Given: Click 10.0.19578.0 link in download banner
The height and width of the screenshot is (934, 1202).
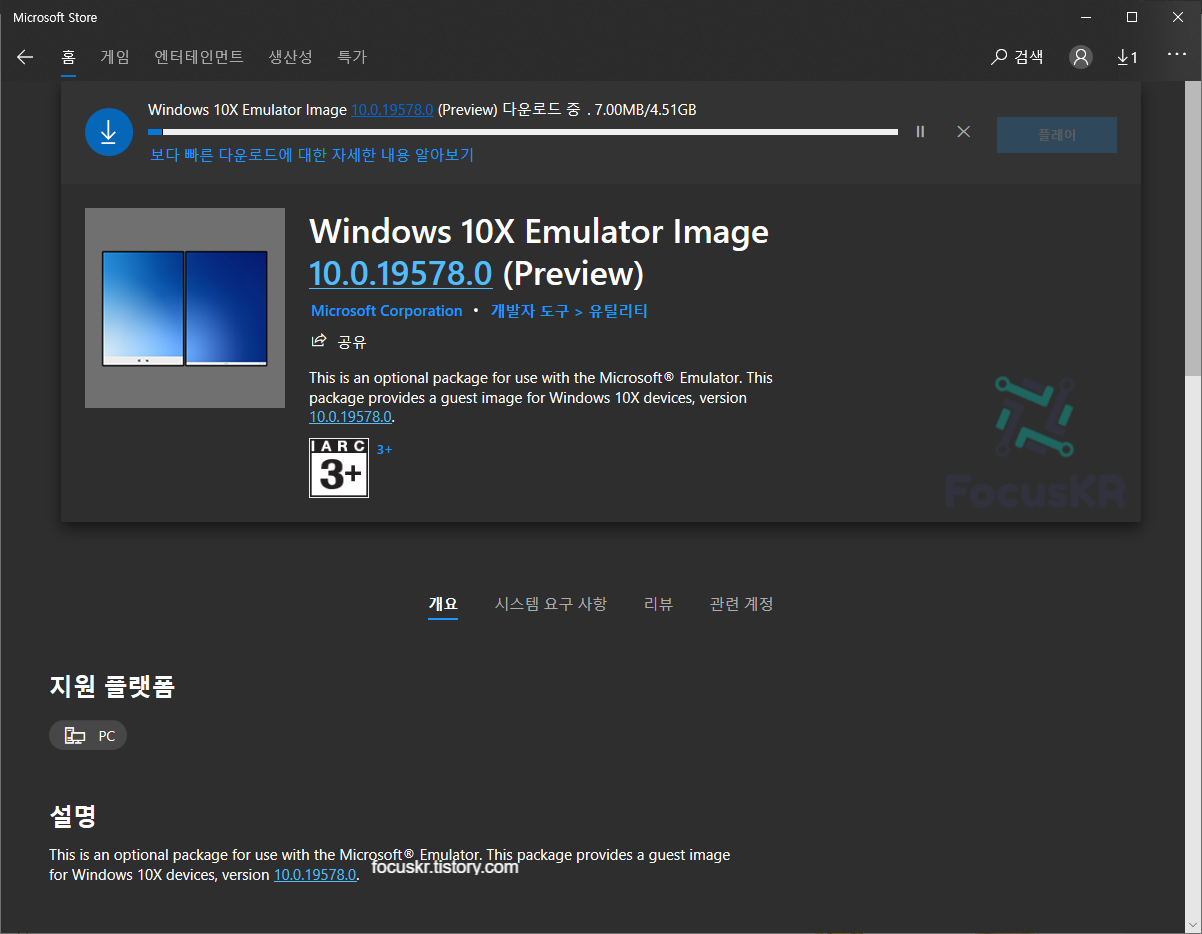Looking at the screenshot, I should pyautogui.click(x=392, y=110).
